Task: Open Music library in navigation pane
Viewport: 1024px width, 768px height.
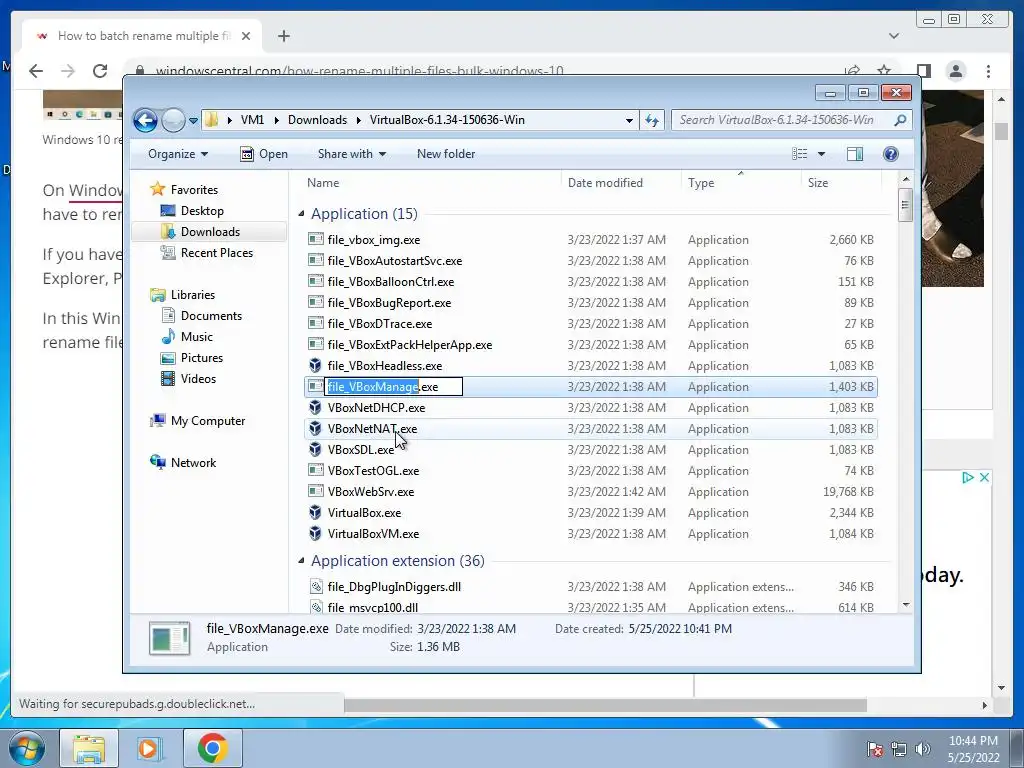Action: pos(196,337)
